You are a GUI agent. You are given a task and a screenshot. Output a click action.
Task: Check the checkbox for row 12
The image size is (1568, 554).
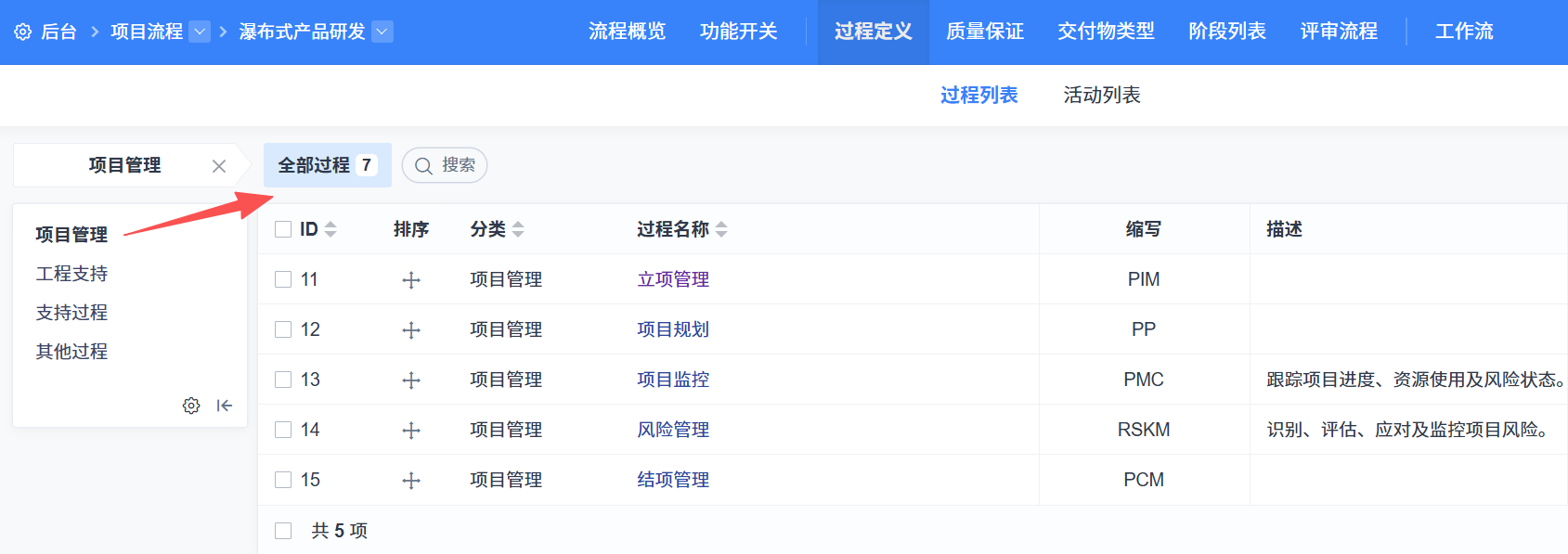(283, 329)
